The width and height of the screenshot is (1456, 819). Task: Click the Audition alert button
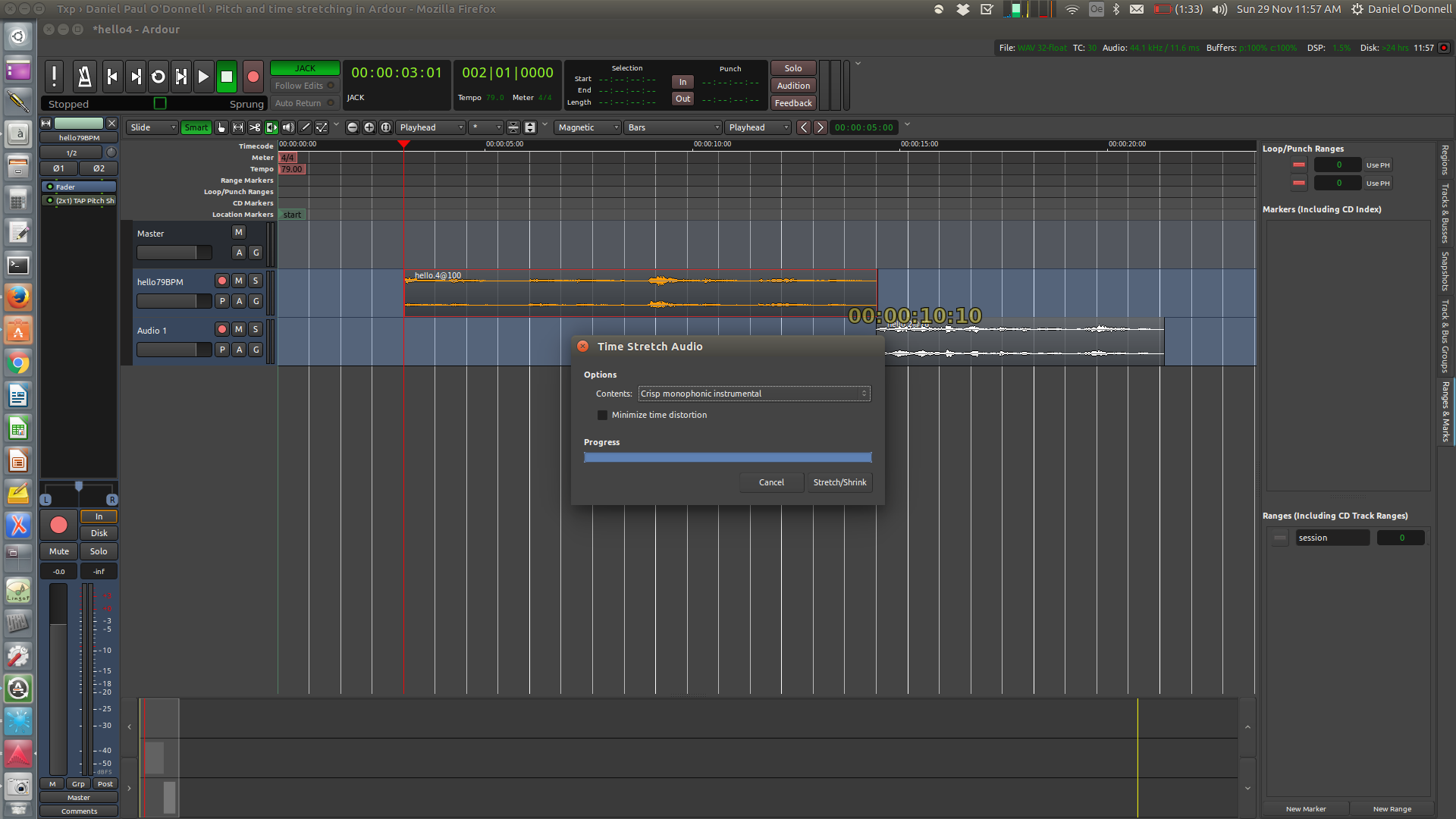pyautogui.click(x=793, y=86)
